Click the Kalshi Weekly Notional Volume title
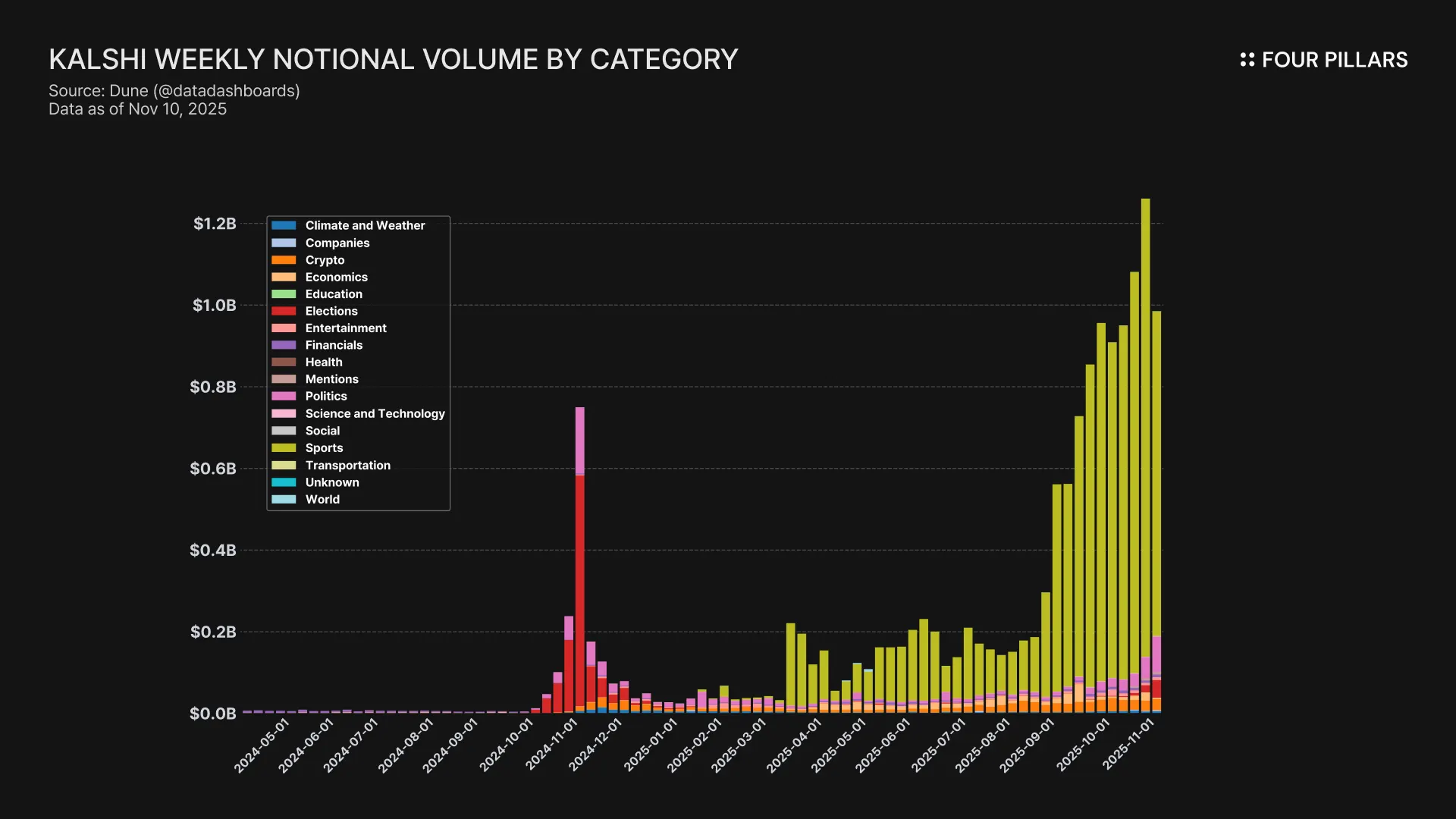The image size is (1456, 819). (x=393, y=60)
